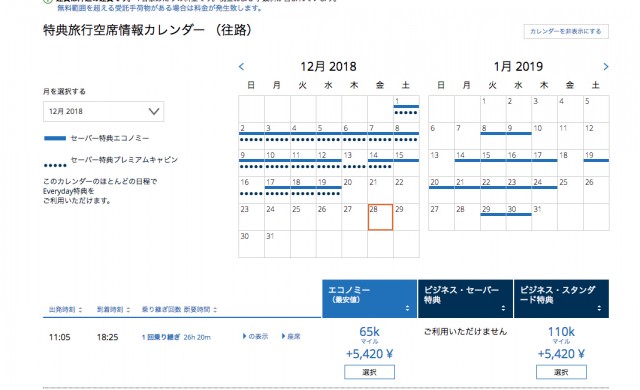Image resolution: width=640 pixels, height=390 pixels.
Task: Click カレンダーを非表示にする button
Action: click(566, 31)
